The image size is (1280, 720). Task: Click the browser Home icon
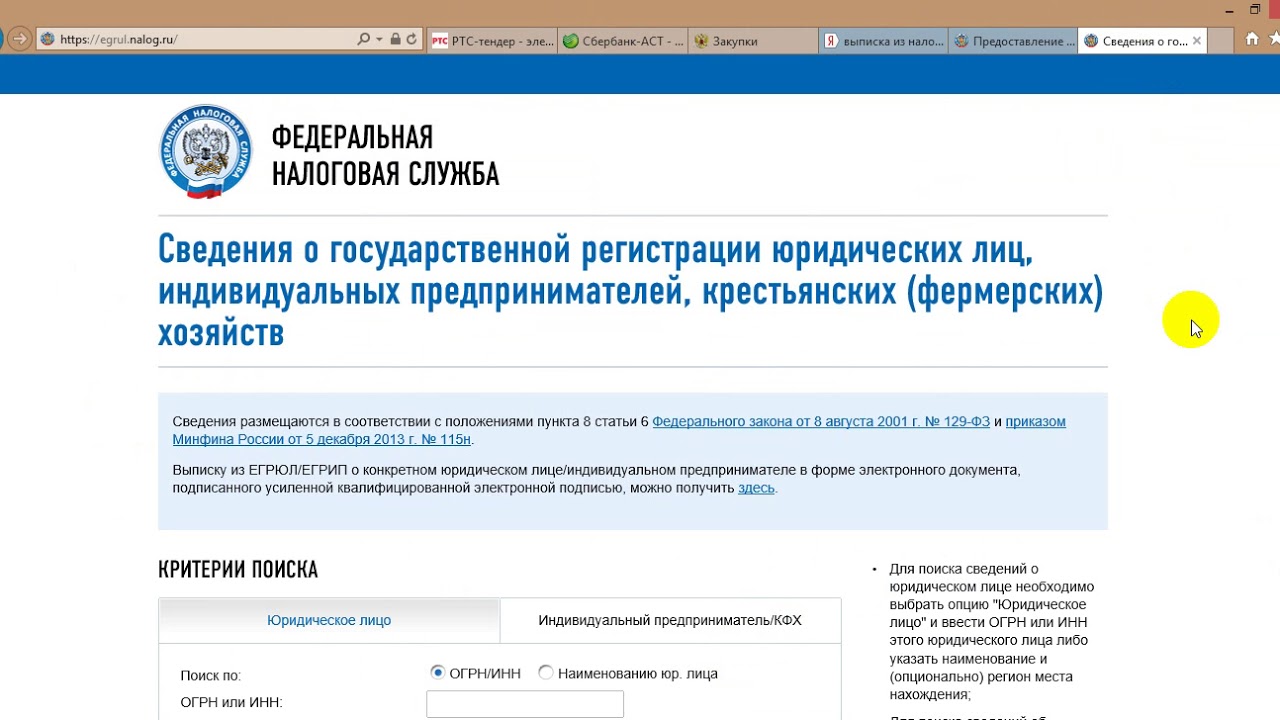pos(1252,40)
